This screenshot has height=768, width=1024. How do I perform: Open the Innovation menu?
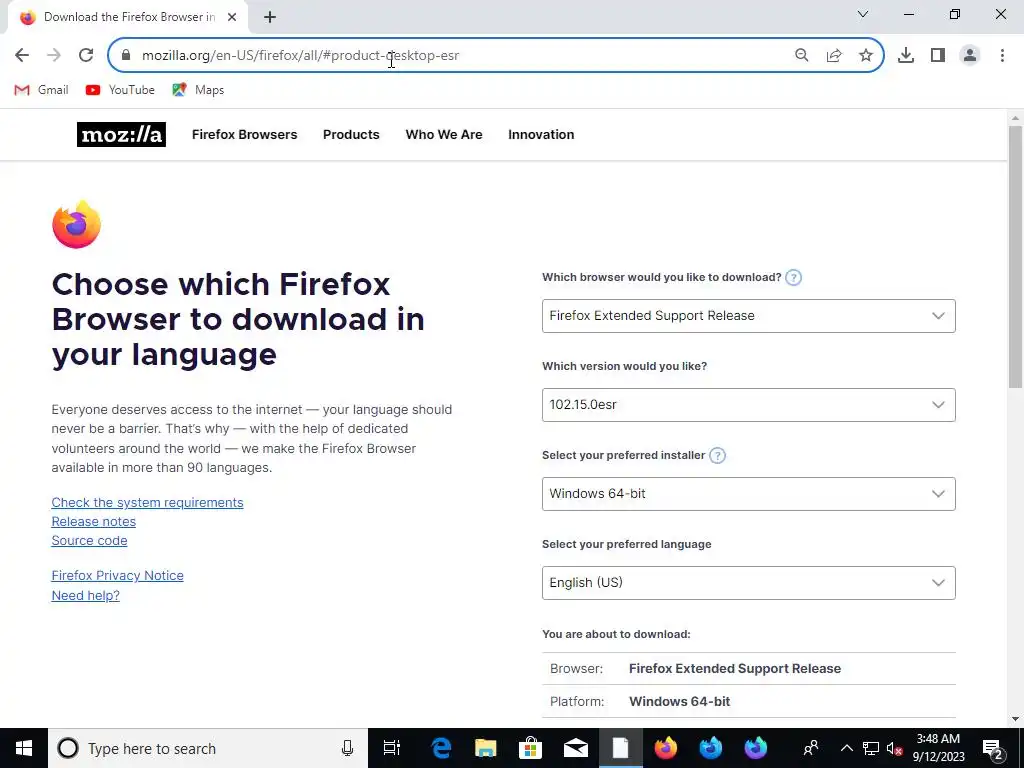(541, 135)
